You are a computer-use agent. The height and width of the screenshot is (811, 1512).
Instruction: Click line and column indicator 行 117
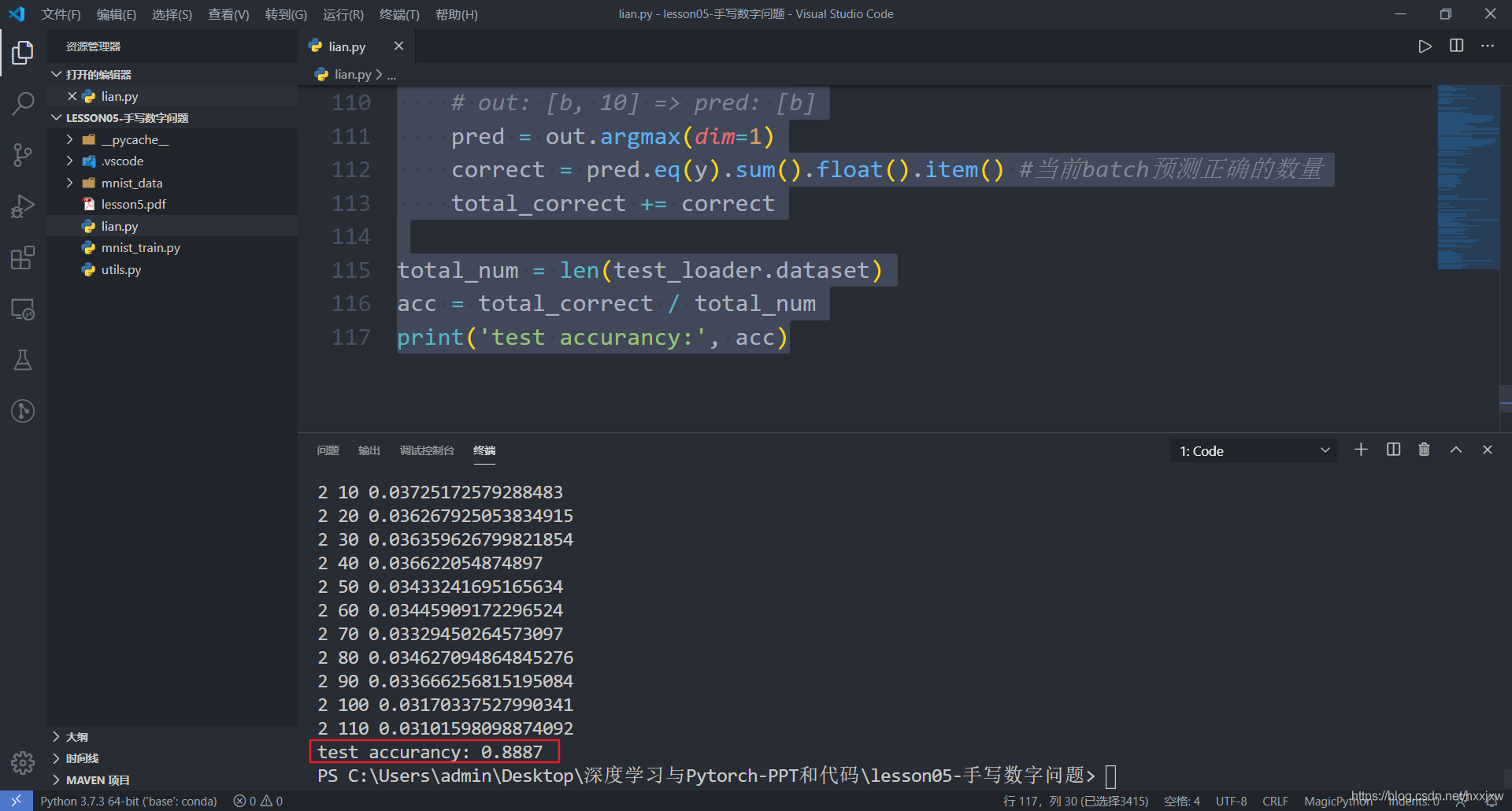pos(1076,801)
